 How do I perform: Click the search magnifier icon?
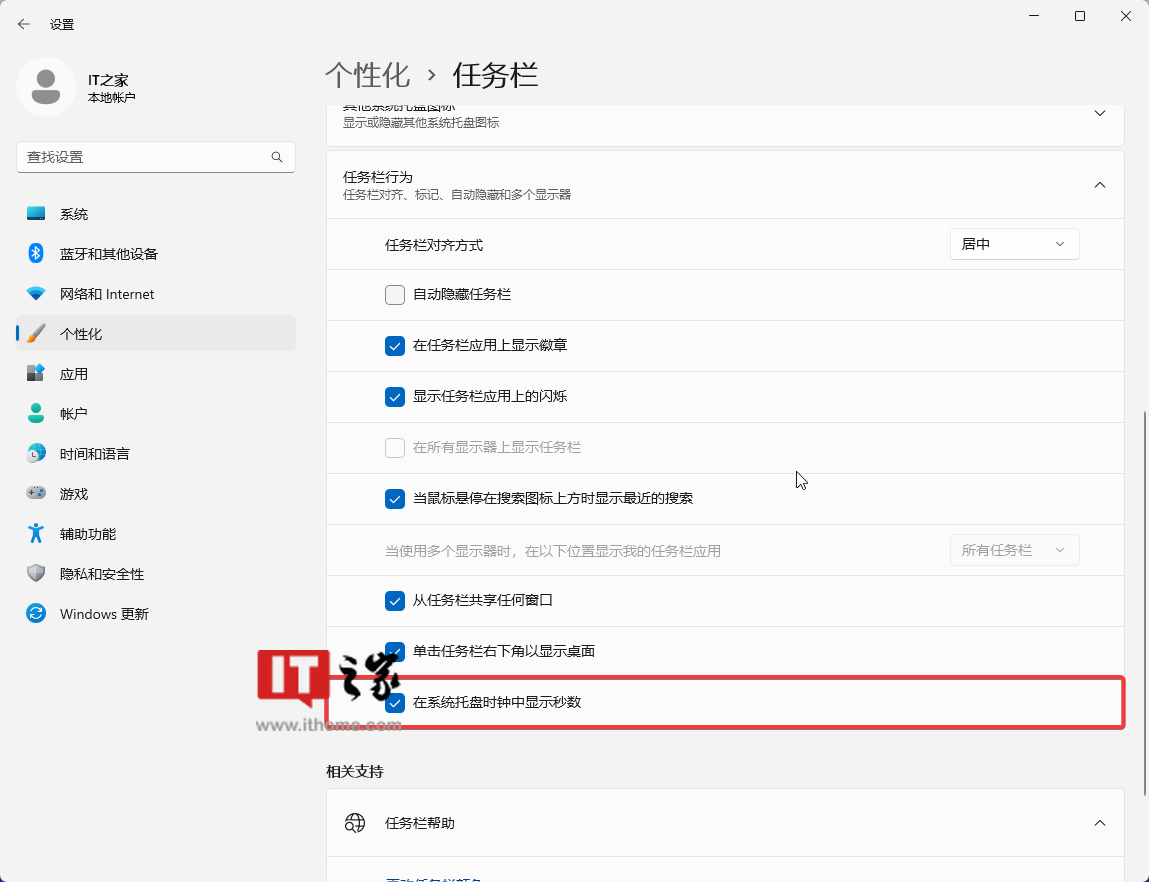[277, 157]
